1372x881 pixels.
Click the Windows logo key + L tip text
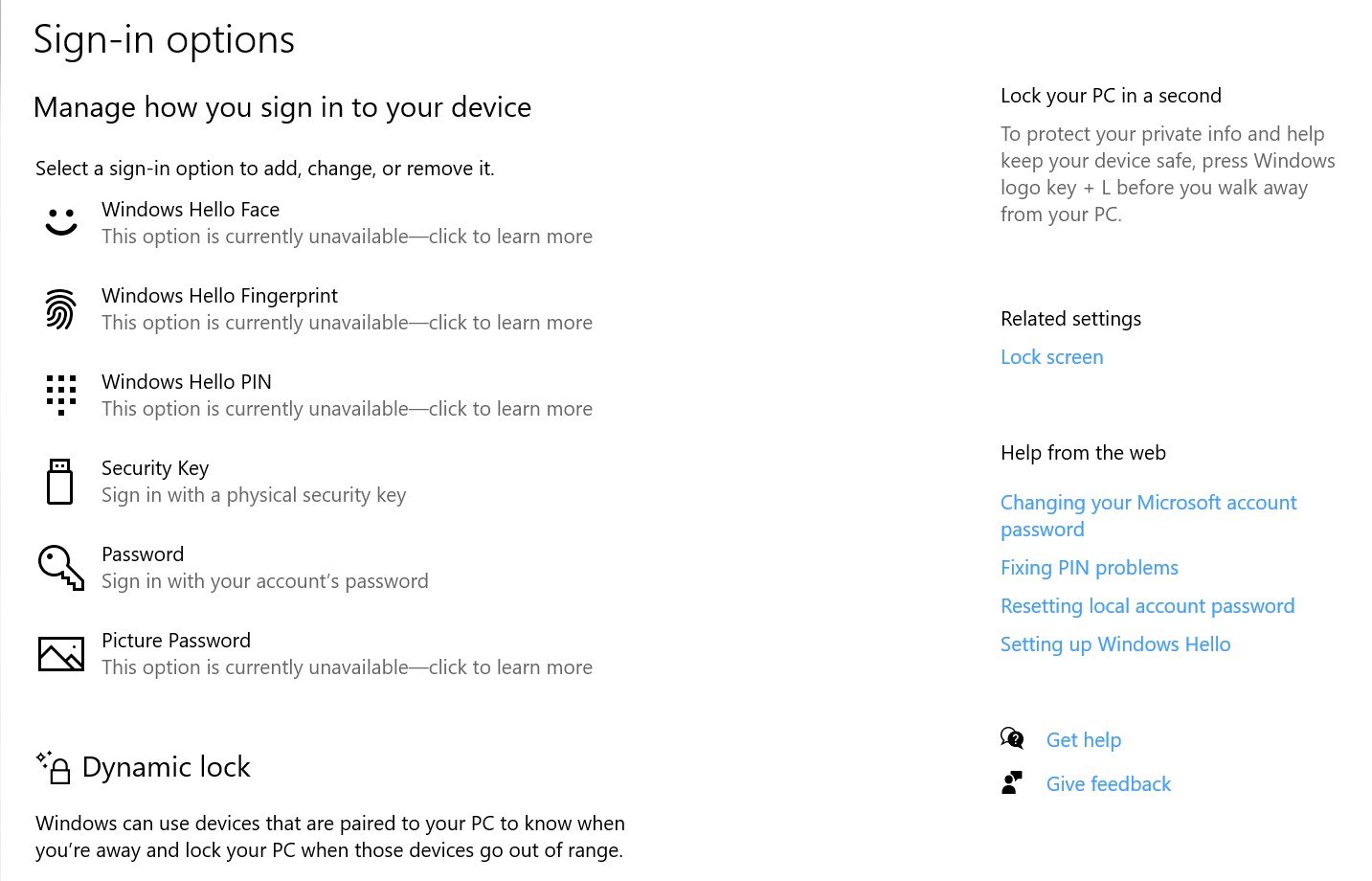pos(1168,174)
